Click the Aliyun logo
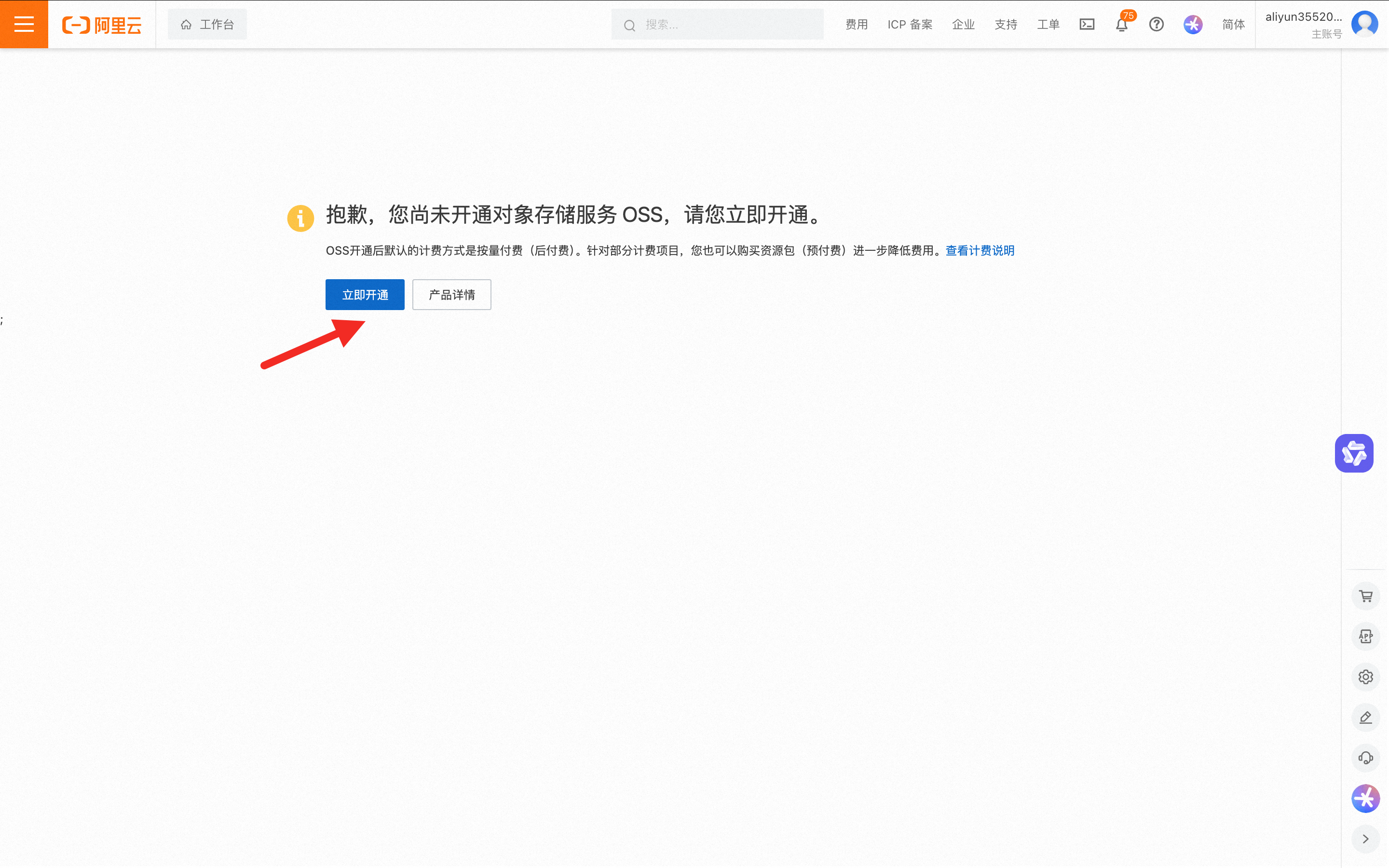Screen dimensions: 1389x868 (102, 25)
